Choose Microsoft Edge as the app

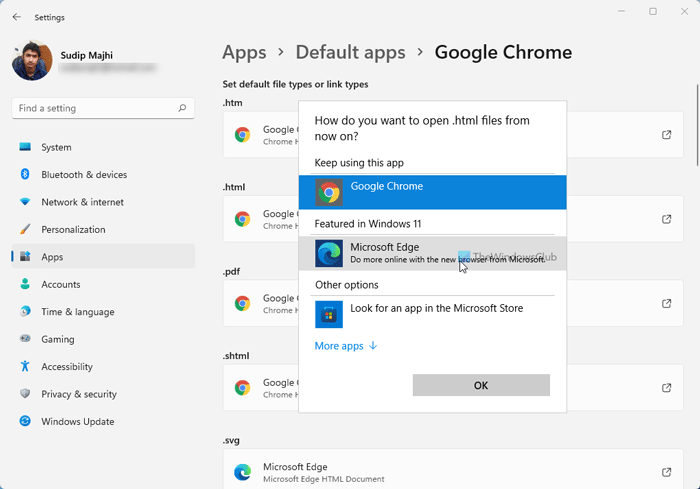(x=432, y=253)
